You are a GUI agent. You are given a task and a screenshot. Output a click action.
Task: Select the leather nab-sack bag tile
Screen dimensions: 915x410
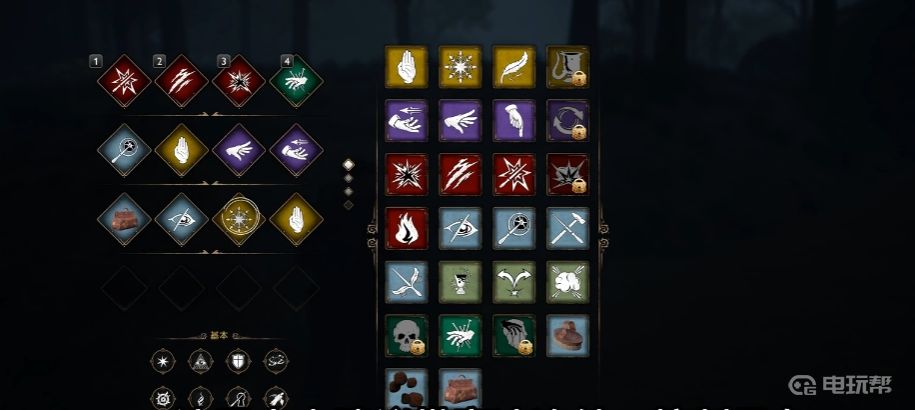[460, 388]
